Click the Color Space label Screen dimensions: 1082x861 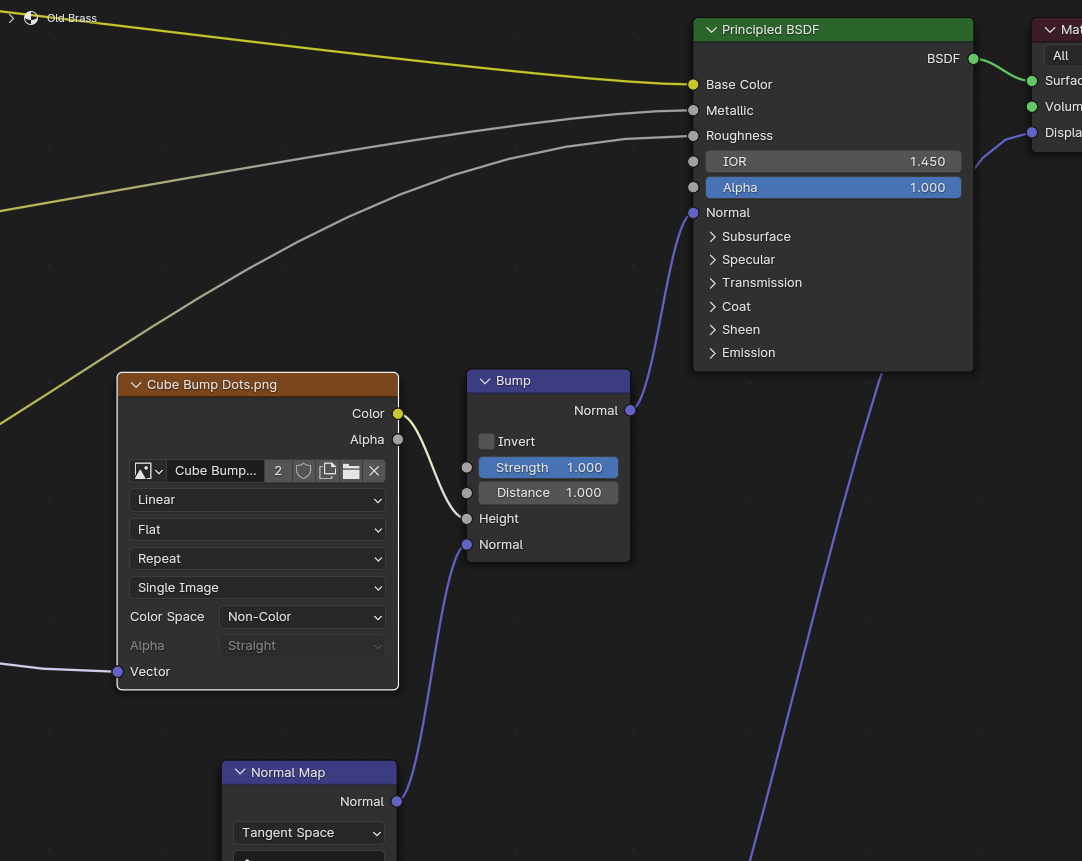[167, 617]
